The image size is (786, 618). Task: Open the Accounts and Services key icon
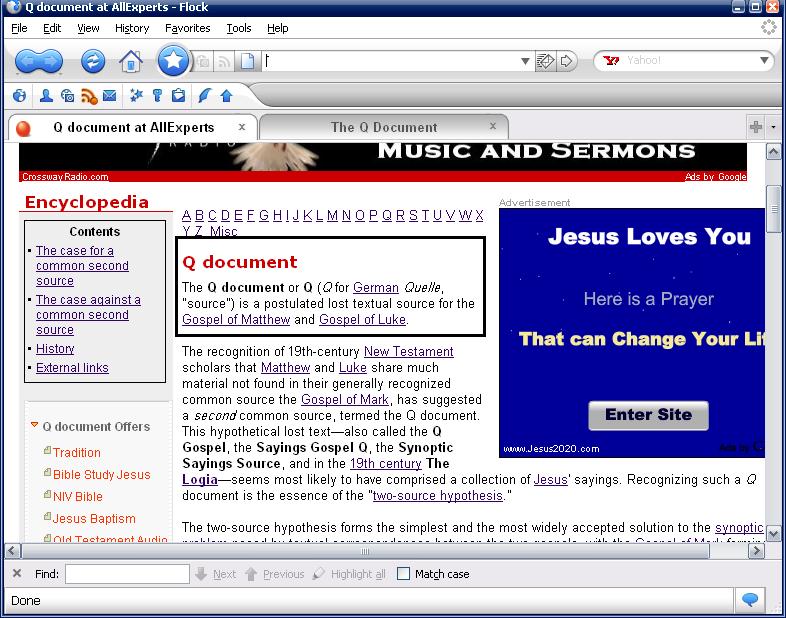[157, 96]
